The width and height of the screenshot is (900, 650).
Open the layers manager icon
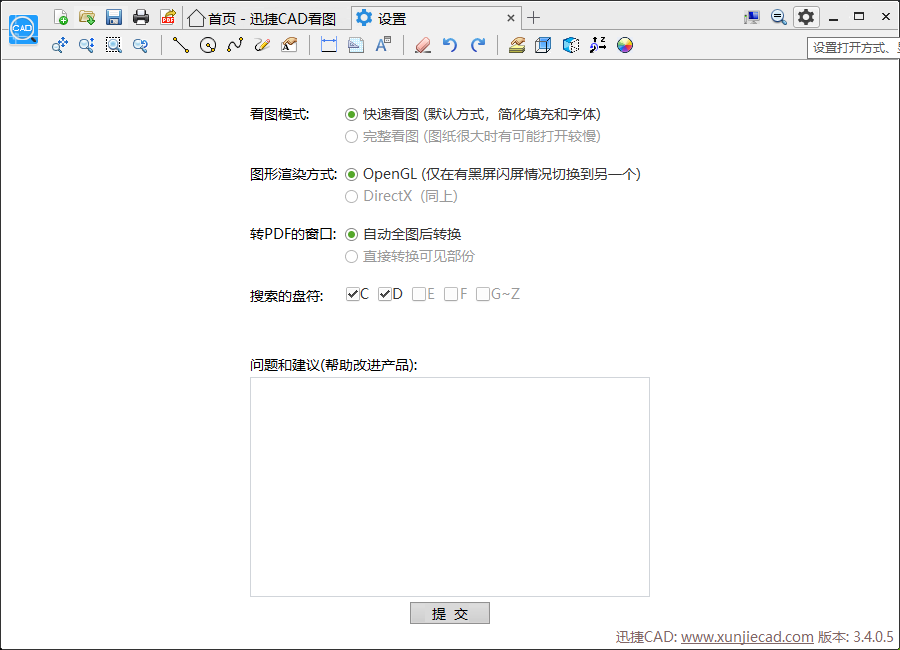[x=517, y=45]
